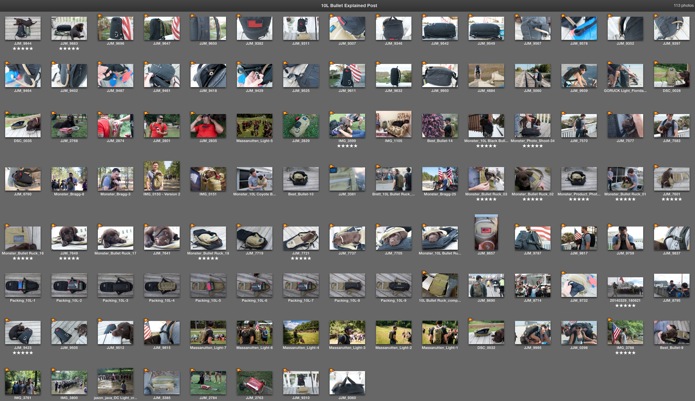
Task: Select the DSC_0032 thumbnail
Action: 486,333
